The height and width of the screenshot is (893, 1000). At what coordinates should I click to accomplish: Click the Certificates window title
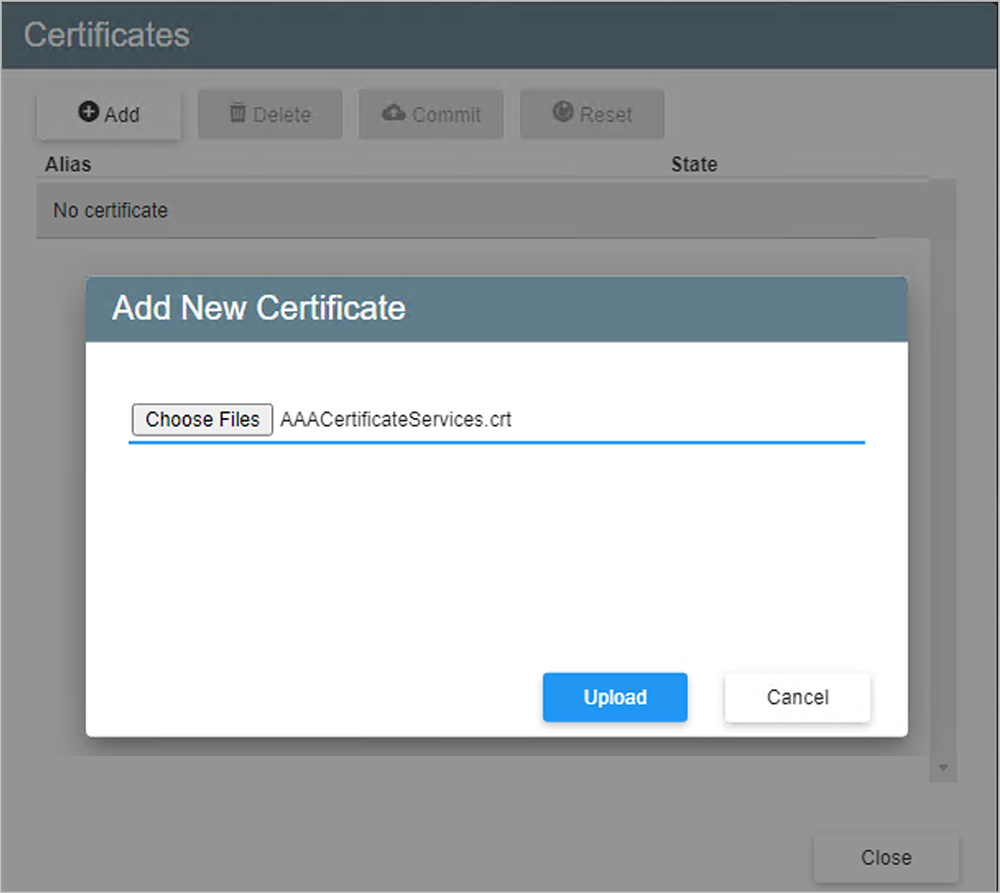coord(107,35)
